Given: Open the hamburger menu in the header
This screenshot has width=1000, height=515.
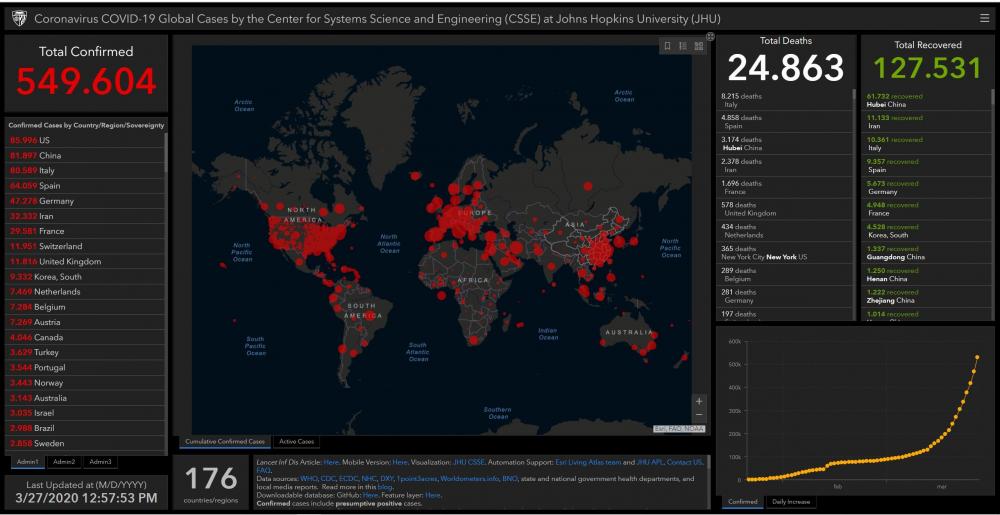Looking at the screenshot, I should click(x=984, y=18).
